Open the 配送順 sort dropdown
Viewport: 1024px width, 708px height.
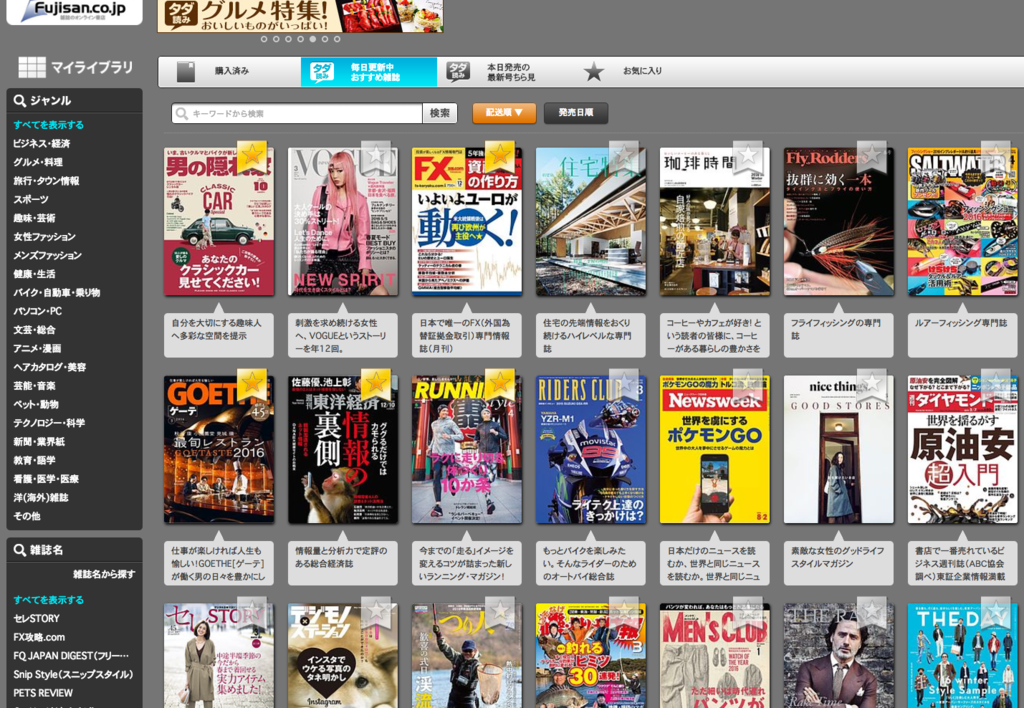pyautogui.click(x=504, y=113)
